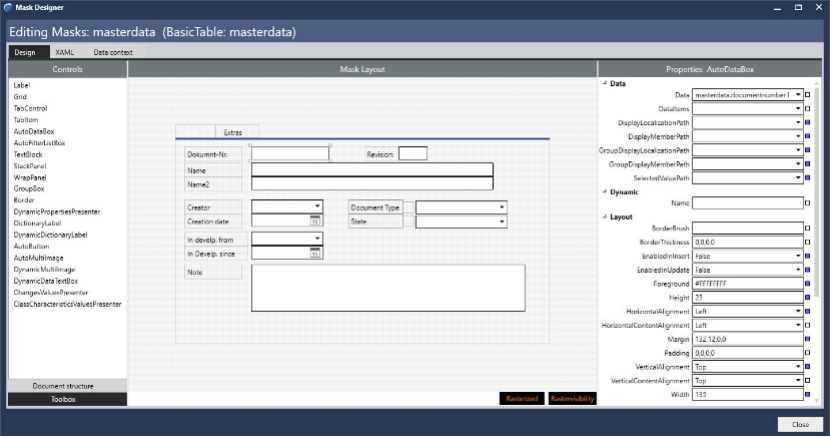Open calendar picker for Creation date field
The image size is (830, 438).
point(314,221)
